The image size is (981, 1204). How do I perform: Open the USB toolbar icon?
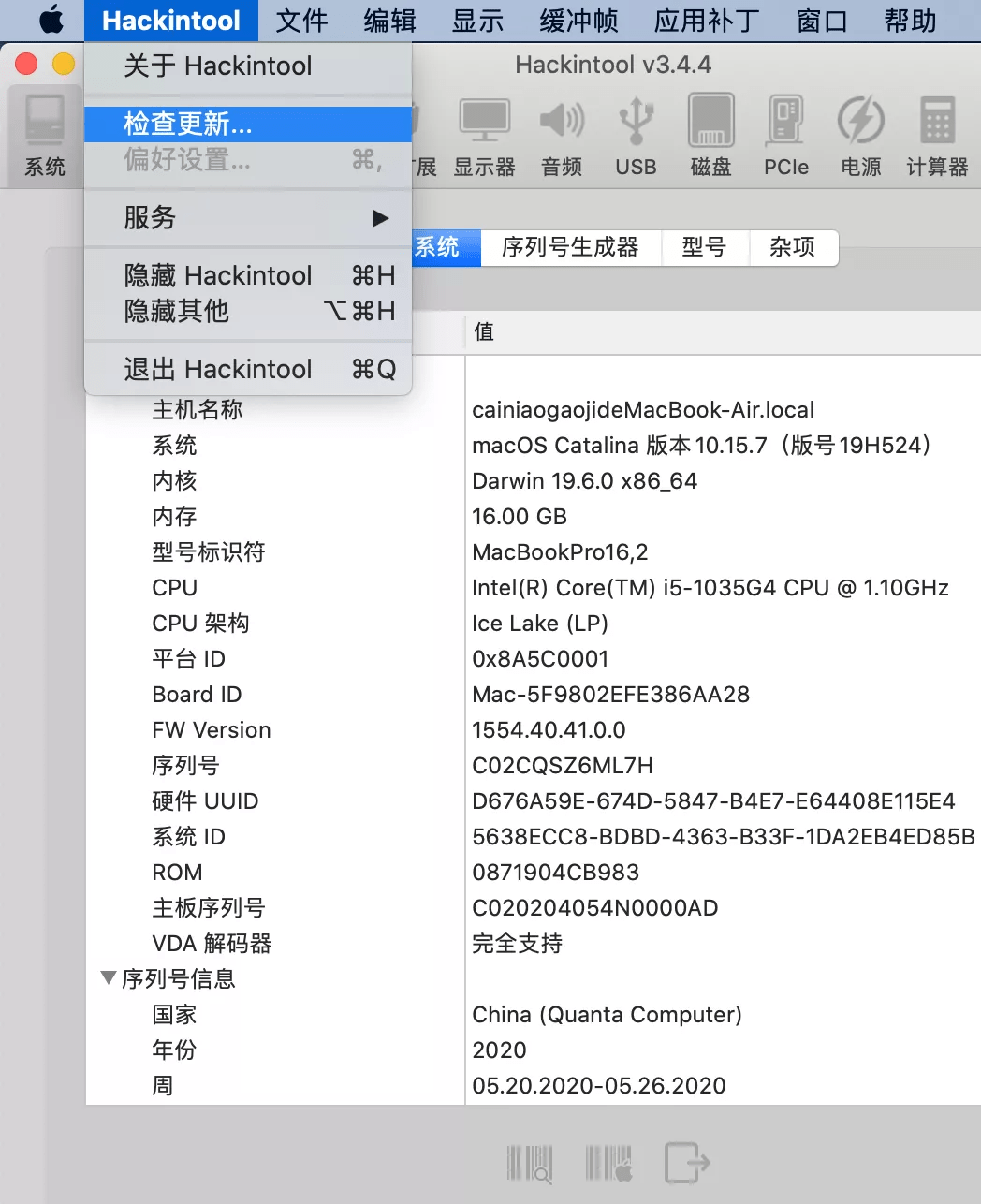pyautogui.click(x=636, y=136)
